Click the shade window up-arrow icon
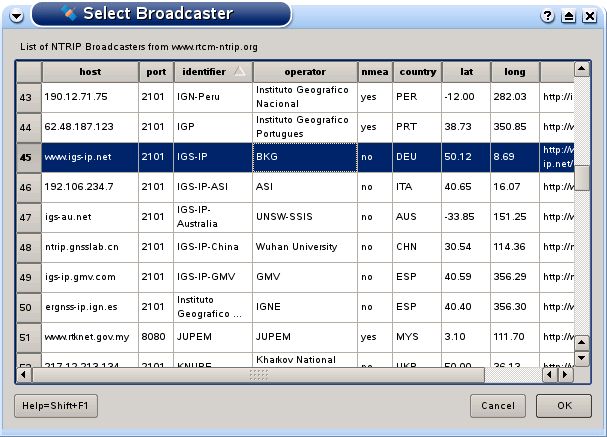 [568, 15]
